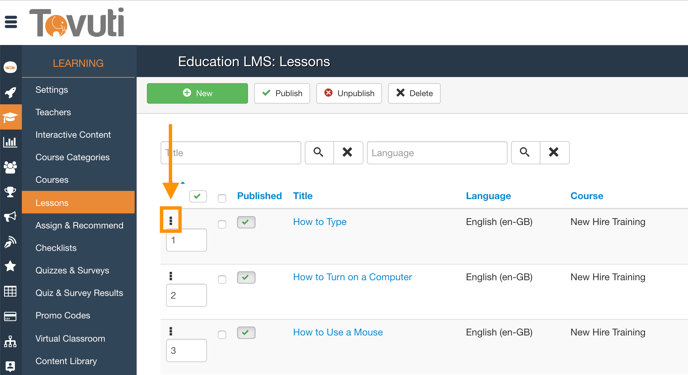Image resolution: width=688 pixels, height=375 pixels.
Task: Click the trophy icon in sidebar
Action: [x=10, y=192]
